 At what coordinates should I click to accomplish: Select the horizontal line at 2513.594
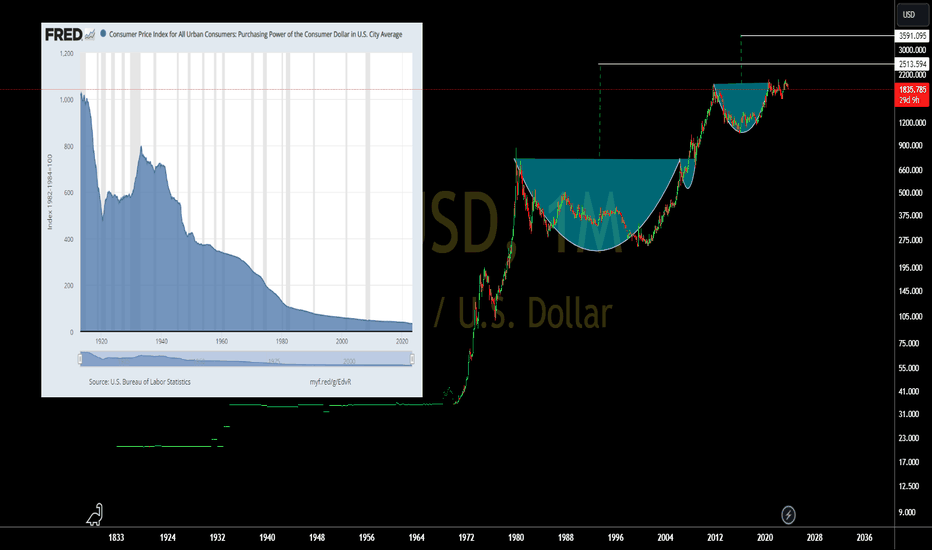pyautogui.click(x=746, y=64)
